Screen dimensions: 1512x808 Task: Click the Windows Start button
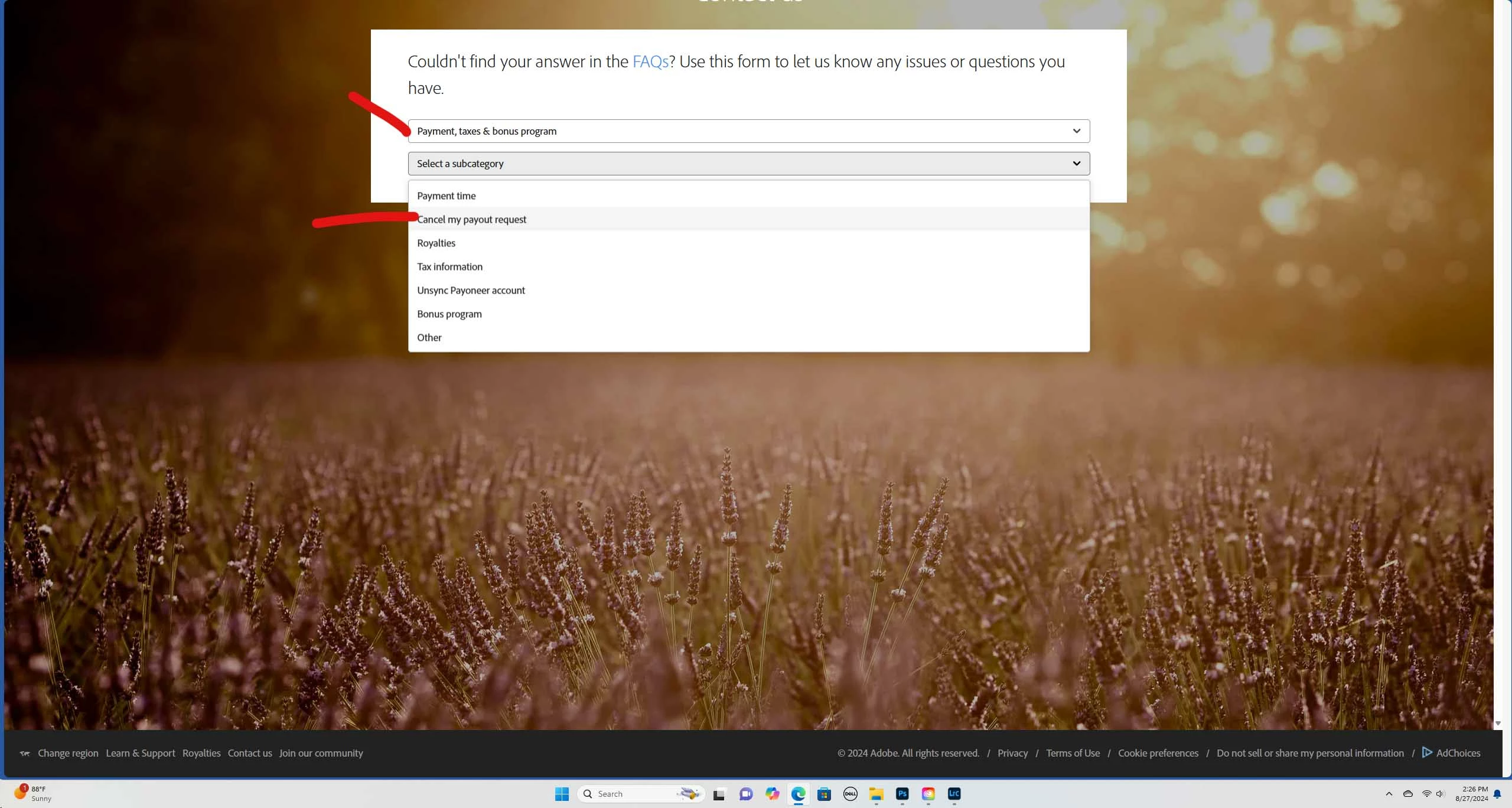[x=562, y=794]
